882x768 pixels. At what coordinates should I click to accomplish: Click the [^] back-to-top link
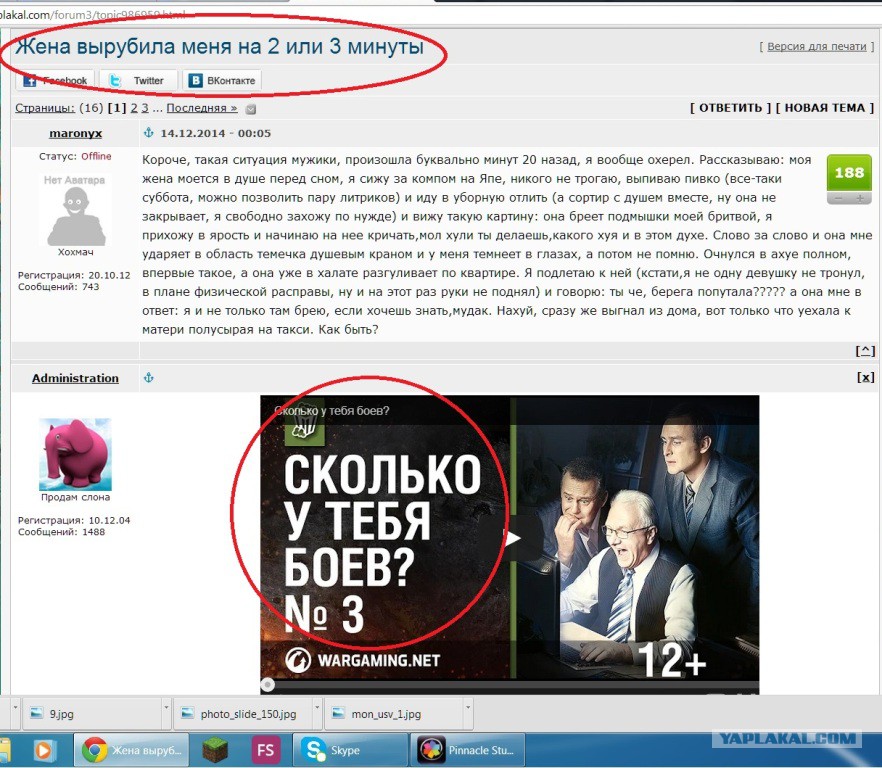point(865,351)
